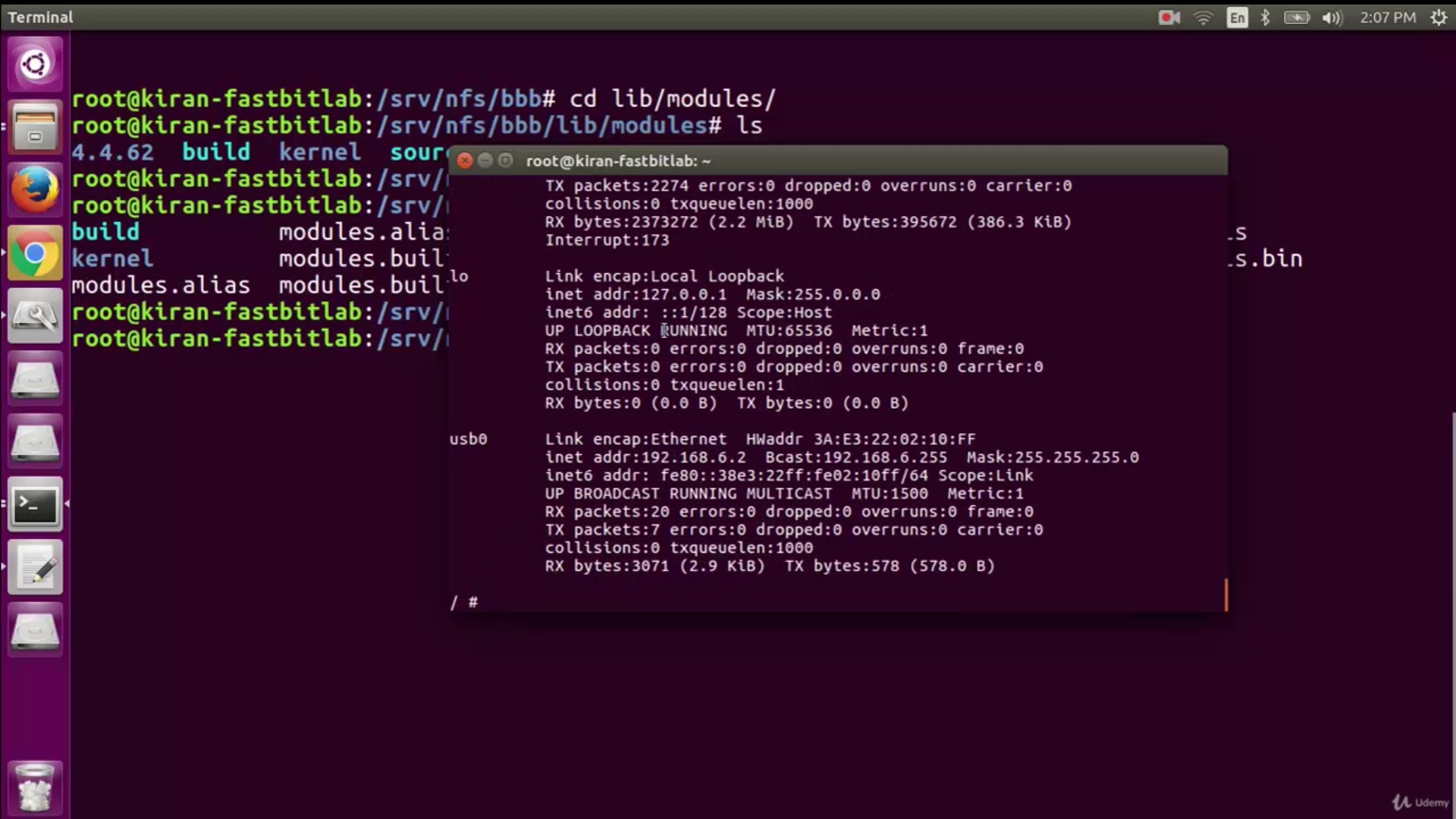This screenshot has height=819, width=1456.
Task: Click 'modules.alias' in the background terminal's left column
Action: tap(161, 285)
